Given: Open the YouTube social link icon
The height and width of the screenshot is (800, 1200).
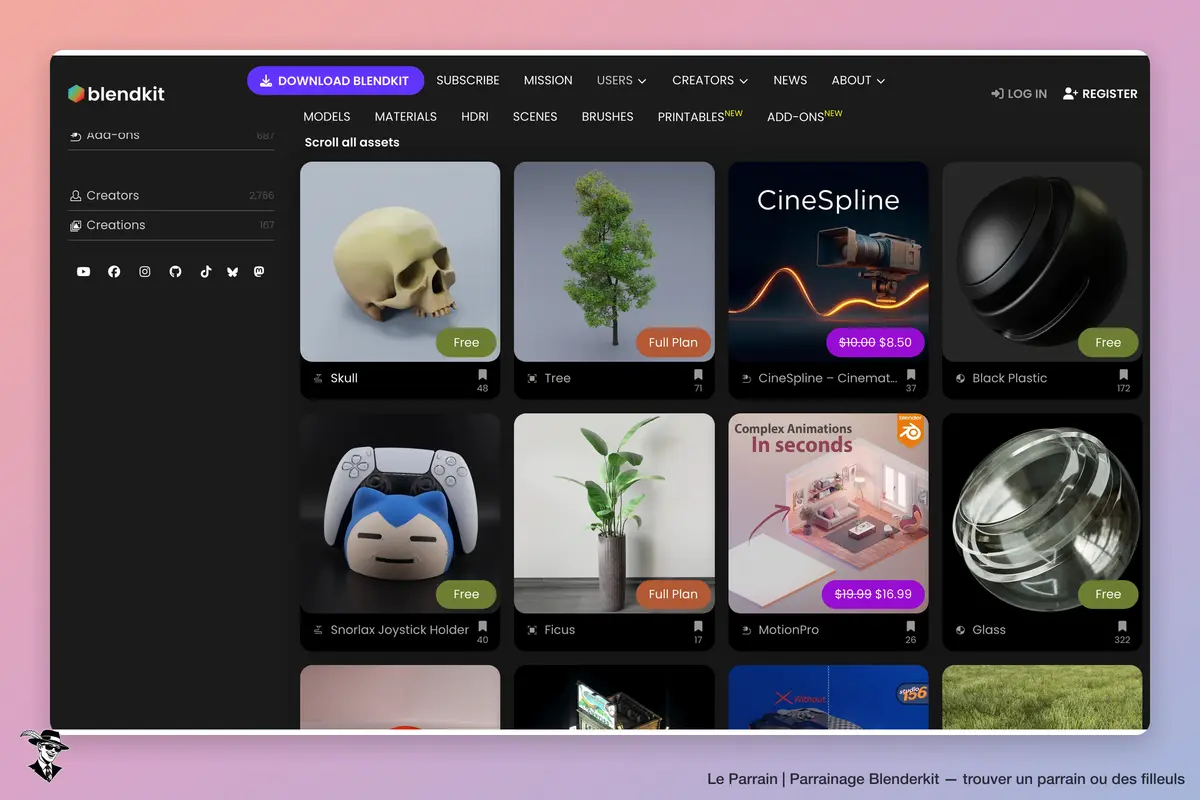Looking at the screenshot, I should [84, 272].
